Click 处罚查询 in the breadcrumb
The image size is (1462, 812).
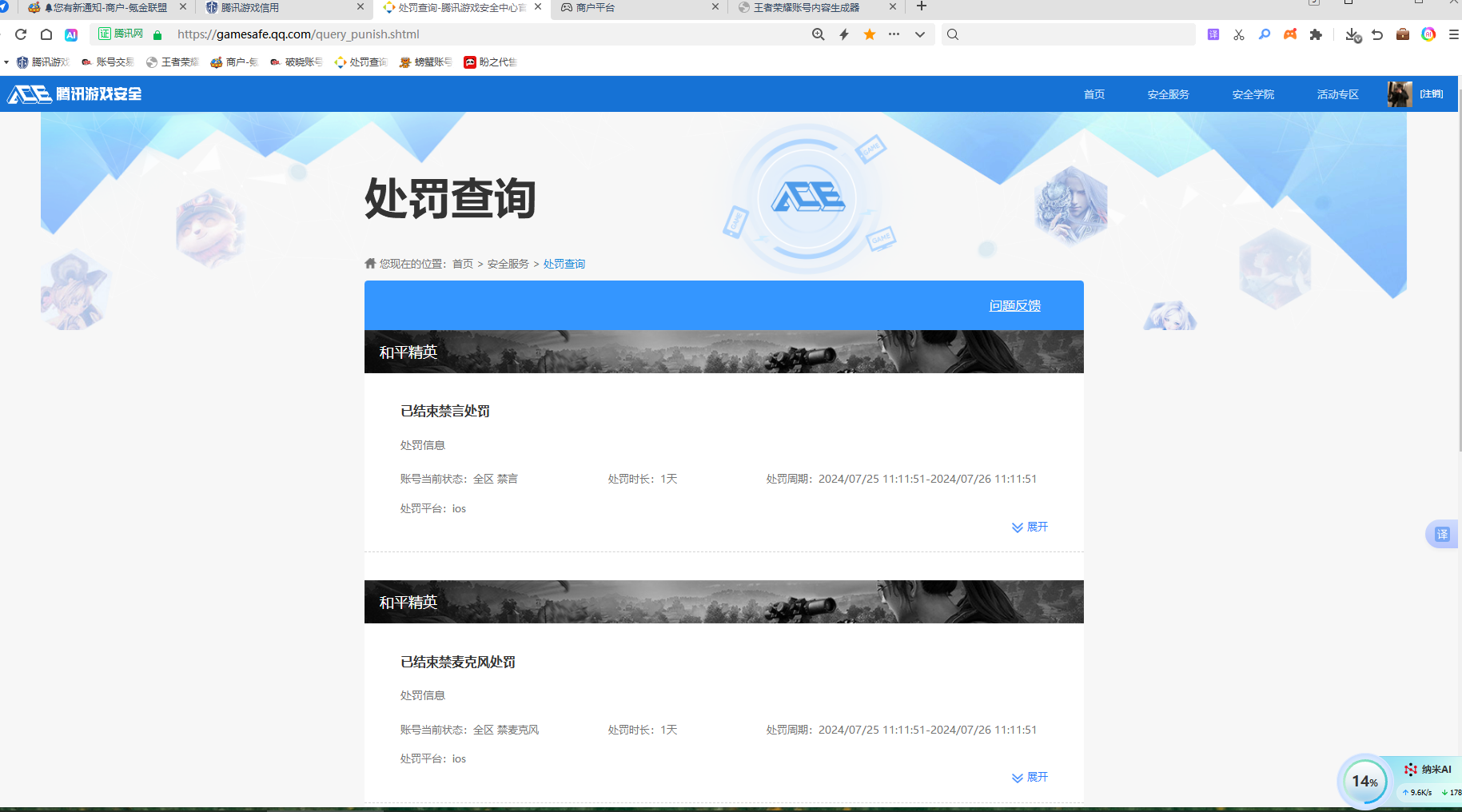[x=564, y=264]
